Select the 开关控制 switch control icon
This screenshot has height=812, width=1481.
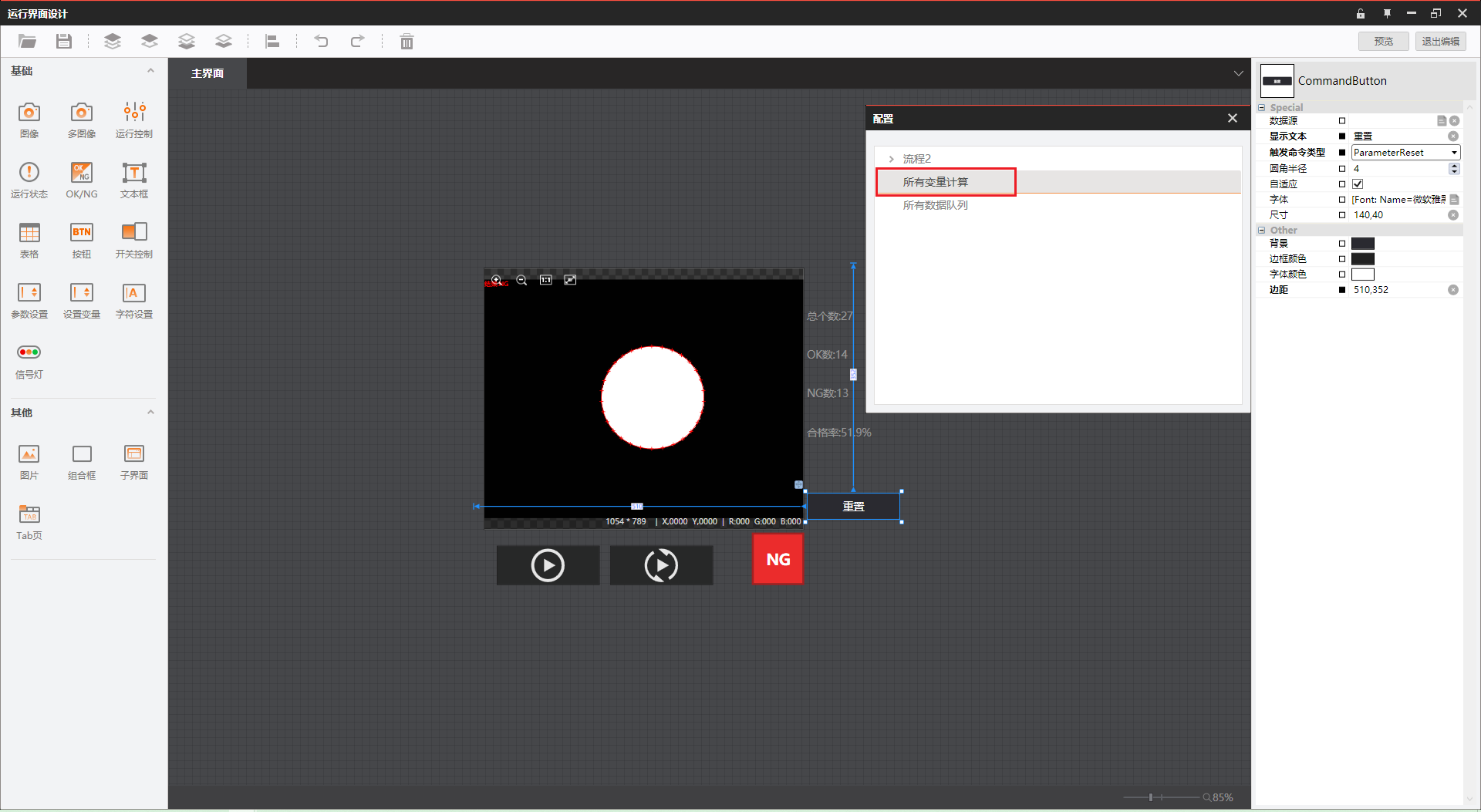tap(134, 233)
